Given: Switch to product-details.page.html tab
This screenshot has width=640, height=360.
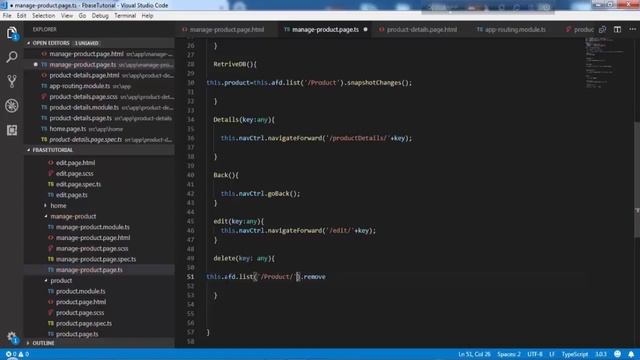Looking at the screenshot, I should (421, 29).
